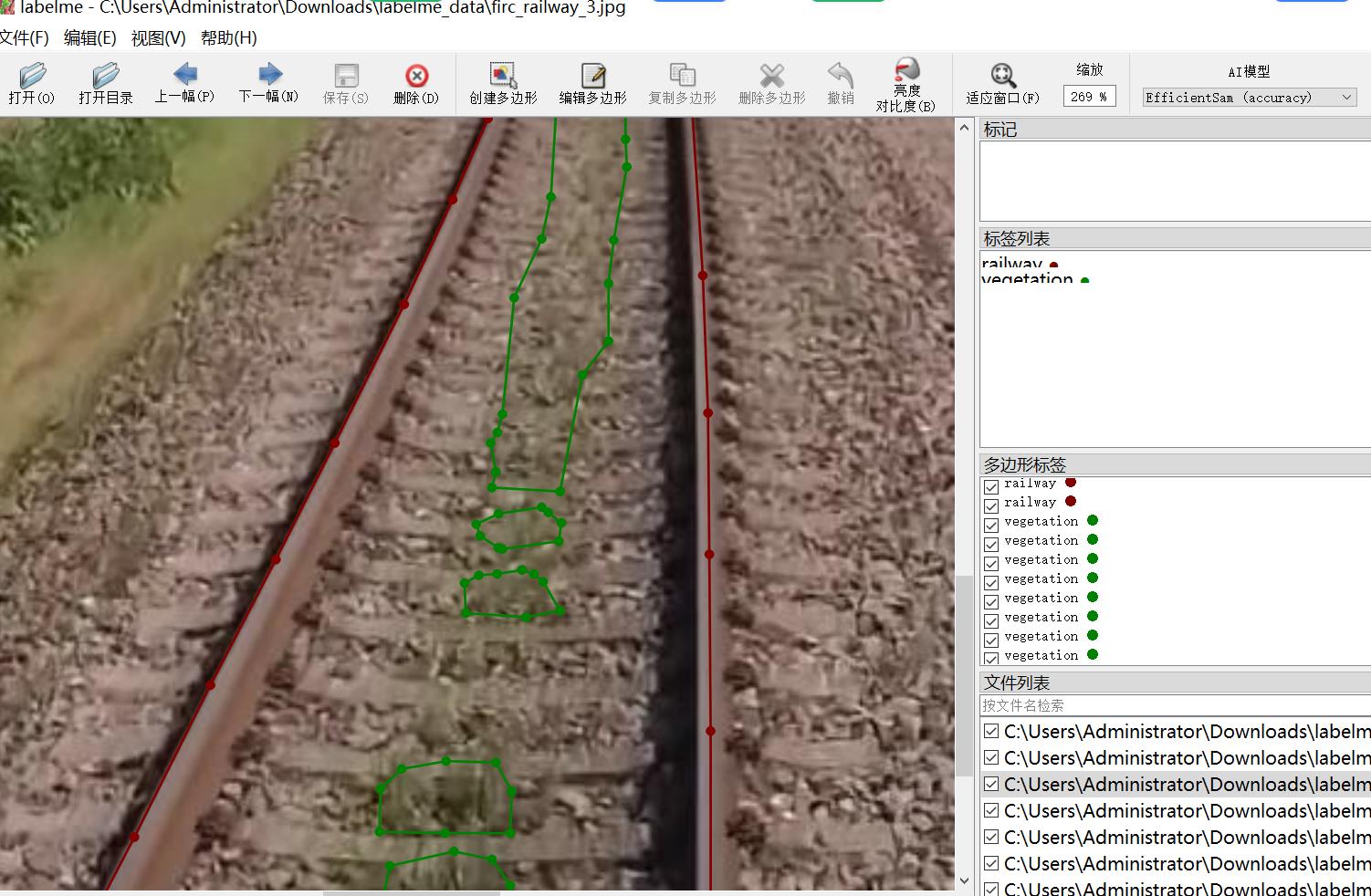Uncheck the second railway polygon checkbox
Image resolution: width=1371 pixels, height=896 pixels.
click(x=991, y=505)
